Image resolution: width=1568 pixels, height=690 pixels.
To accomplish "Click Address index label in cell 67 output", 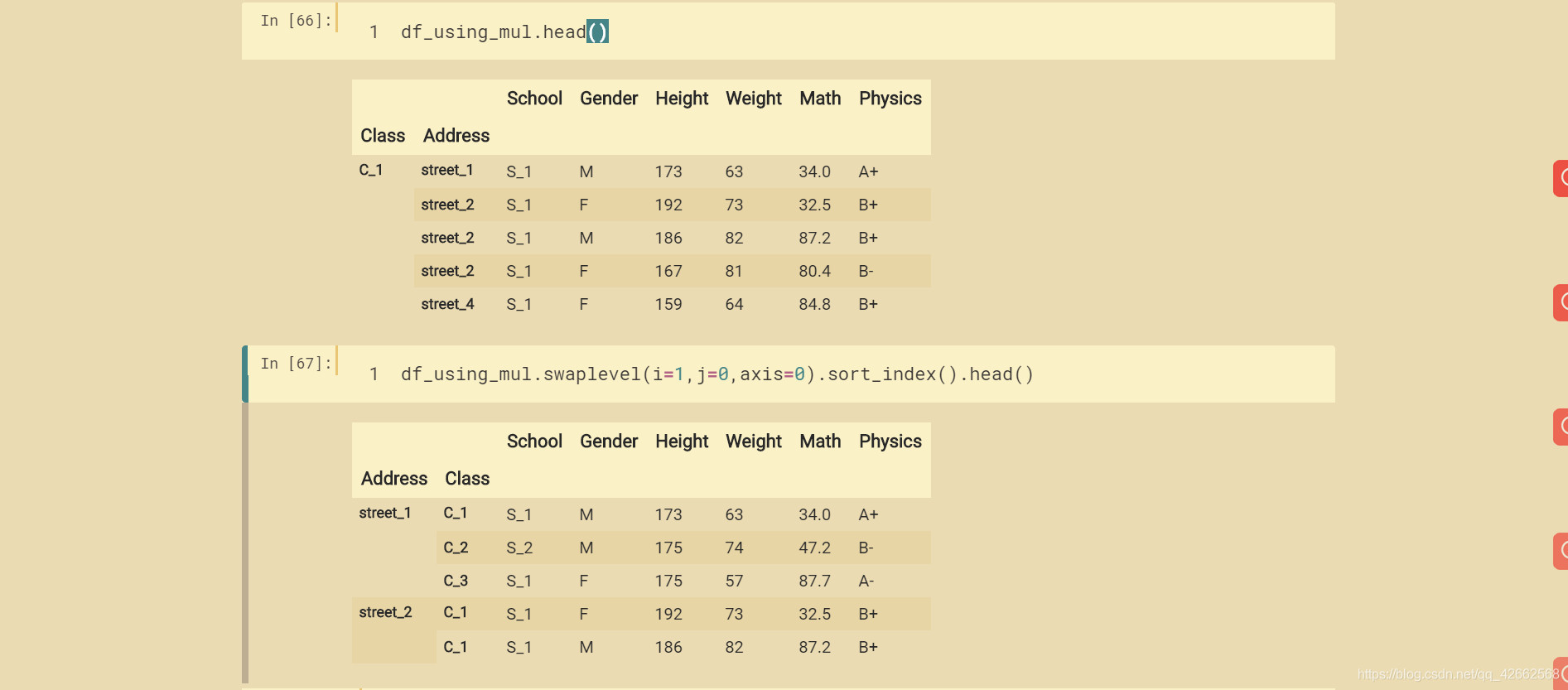I will [x=394, y=479].
